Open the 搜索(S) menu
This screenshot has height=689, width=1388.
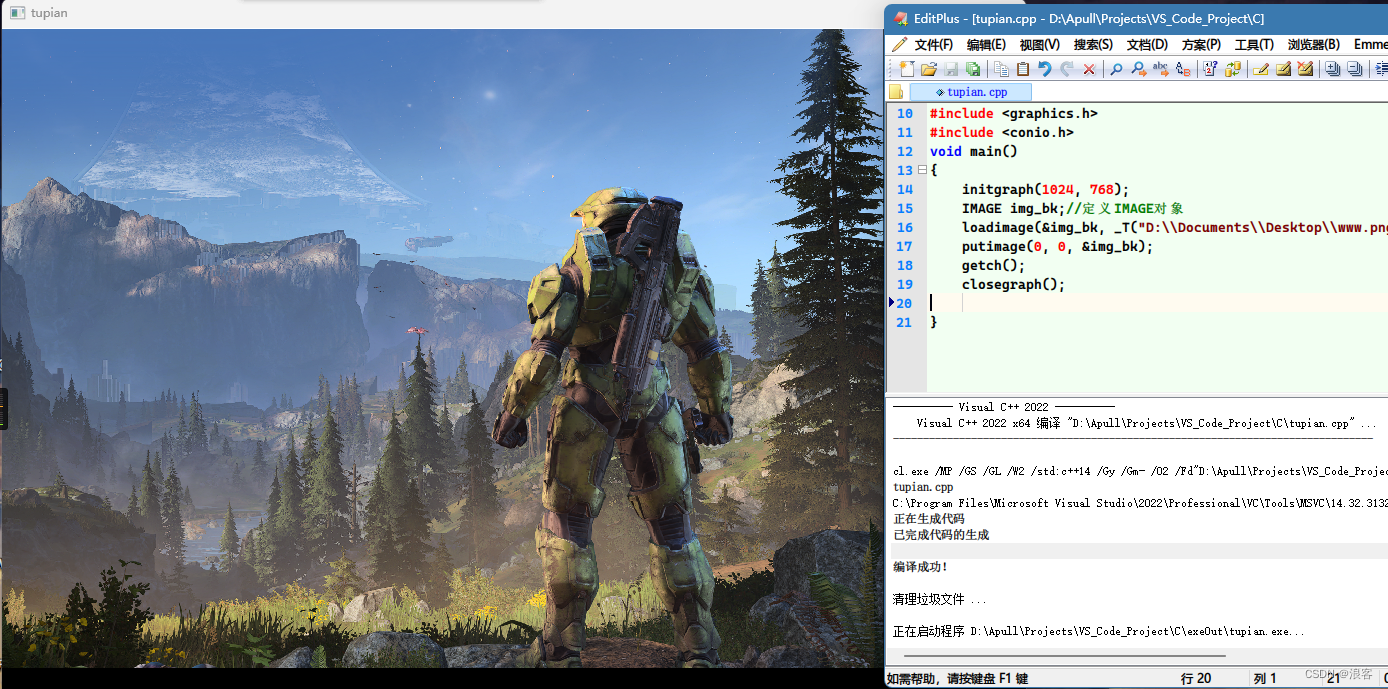(x=1093, y=44)
